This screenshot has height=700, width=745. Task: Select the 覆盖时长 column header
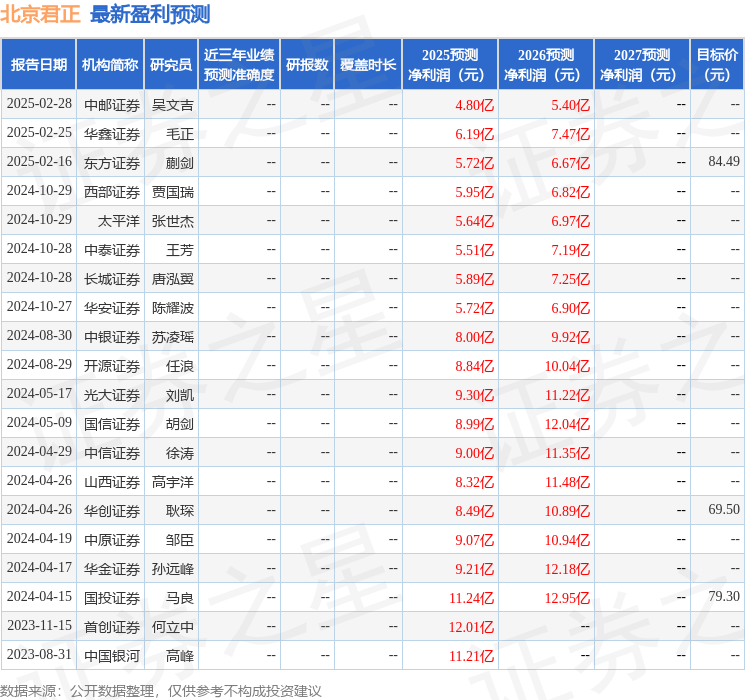pyautogui.click(x=368, y=65)
